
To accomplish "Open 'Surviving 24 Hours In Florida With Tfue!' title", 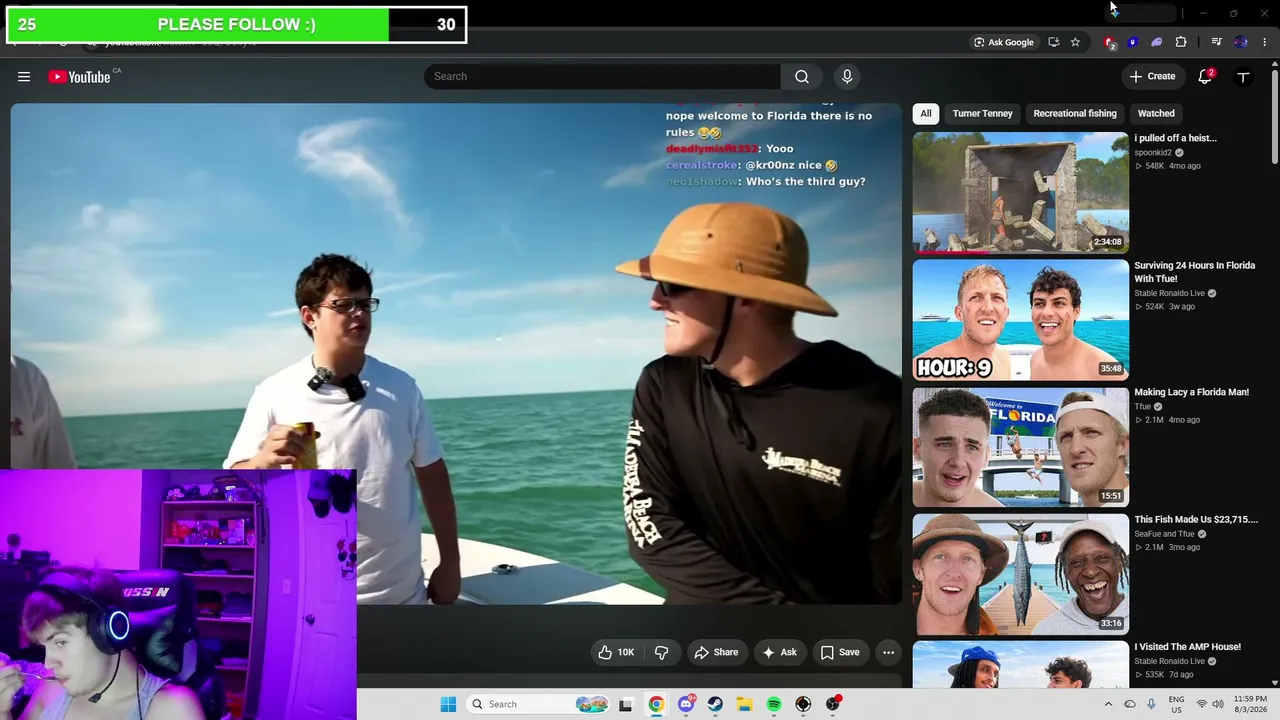I will tap(1194, 272).
